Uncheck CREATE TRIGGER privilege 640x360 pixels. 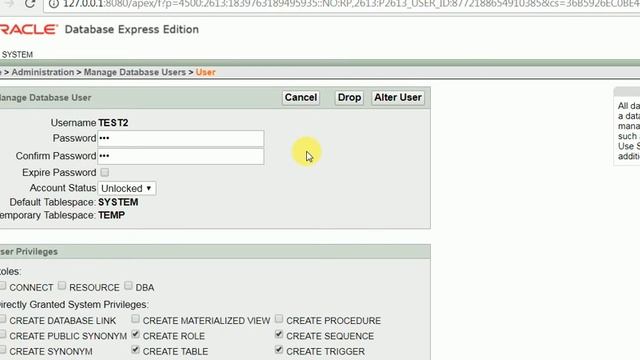coord(279,349)
